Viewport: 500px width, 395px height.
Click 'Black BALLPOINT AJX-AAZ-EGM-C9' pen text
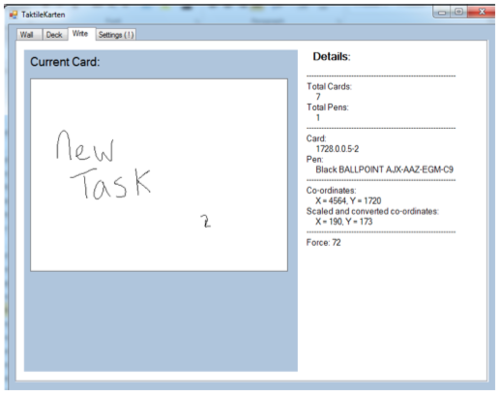[x=384, y=170]
